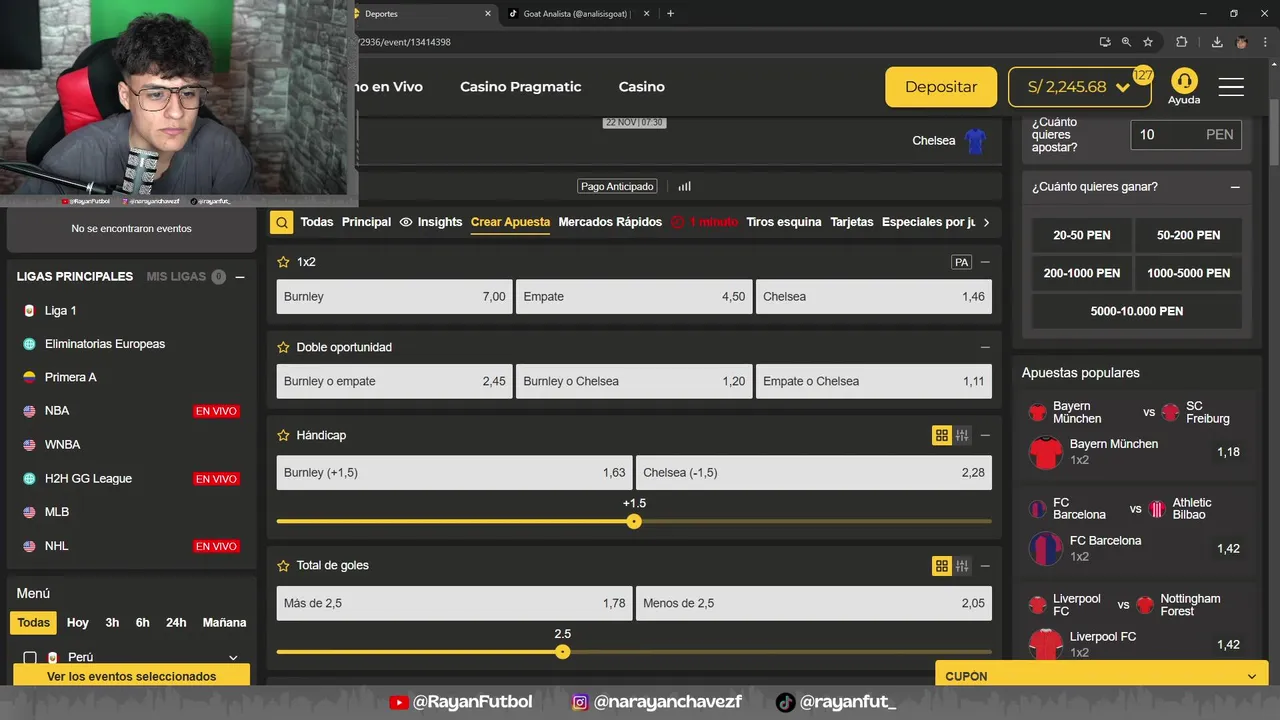This screenshot has width=1280, height=720.
Task: Close the Deportes browser tab
Action: [x=488, y=14]
